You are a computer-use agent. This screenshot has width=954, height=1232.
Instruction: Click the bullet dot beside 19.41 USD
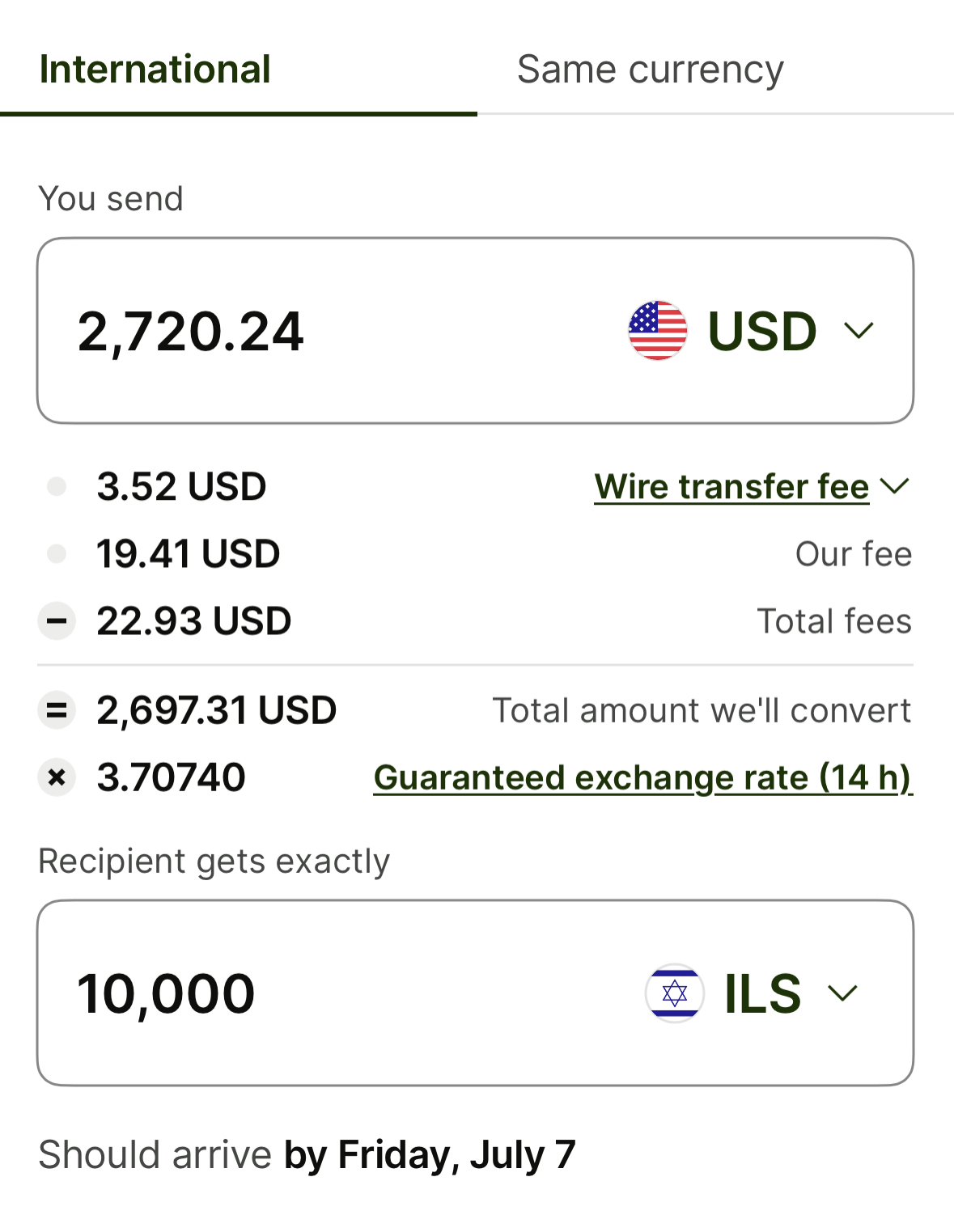pyautogui.click(x=57, y=554)
